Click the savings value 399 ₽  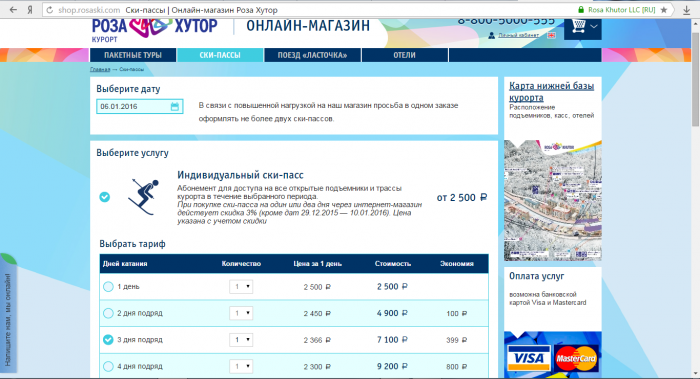pos(456,340)
